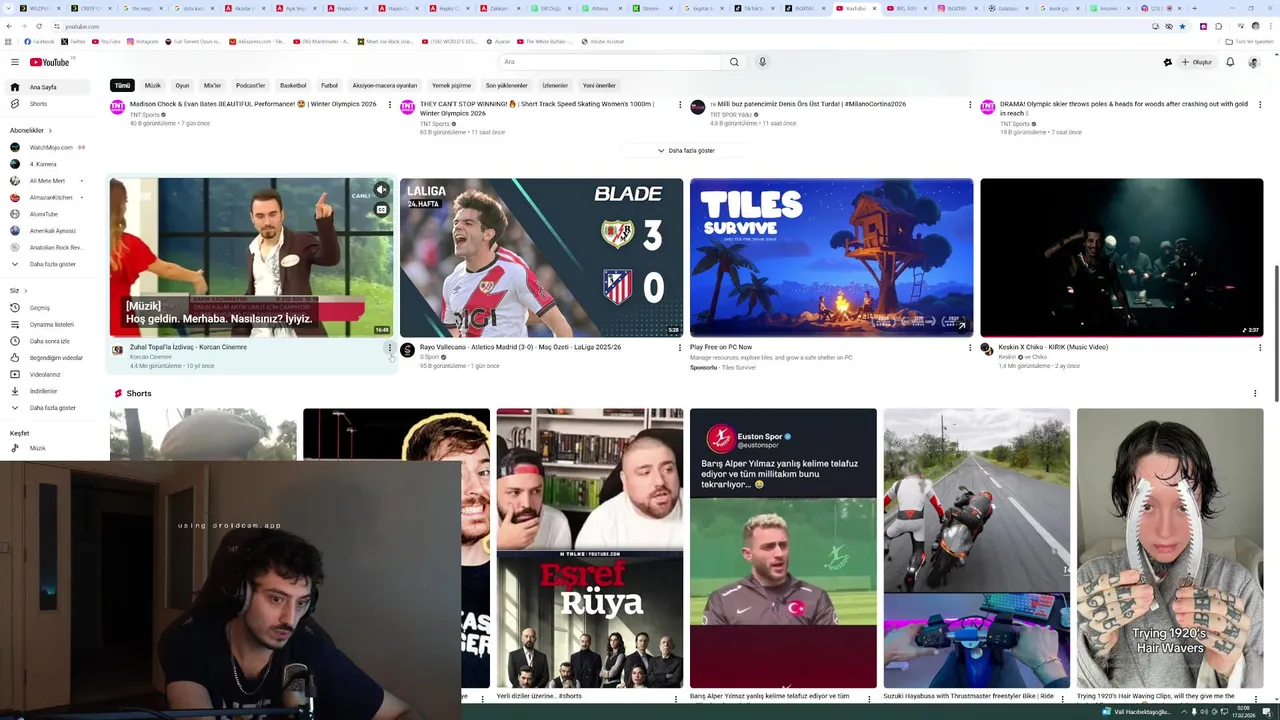The width and height of the screenshot is (1280, 720).
Task: Expand Daha fazla göster under Siz
Action: [x=49, y=408]
